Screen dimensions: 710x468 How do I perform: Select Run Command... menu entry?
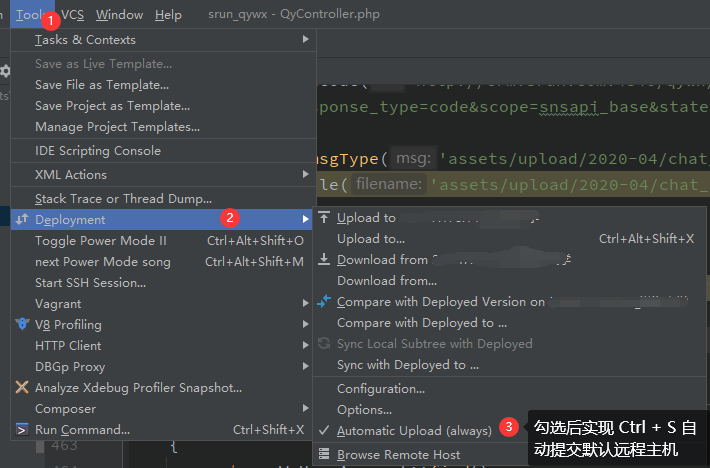pos(163,430)
